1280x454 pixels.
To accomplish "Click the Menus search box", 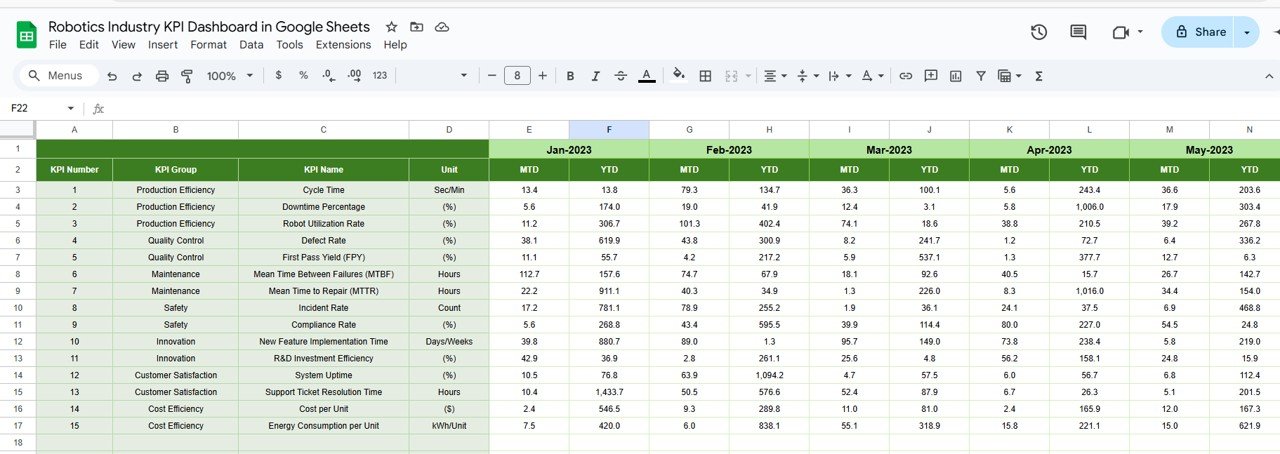I will click(x=59, y=76).
